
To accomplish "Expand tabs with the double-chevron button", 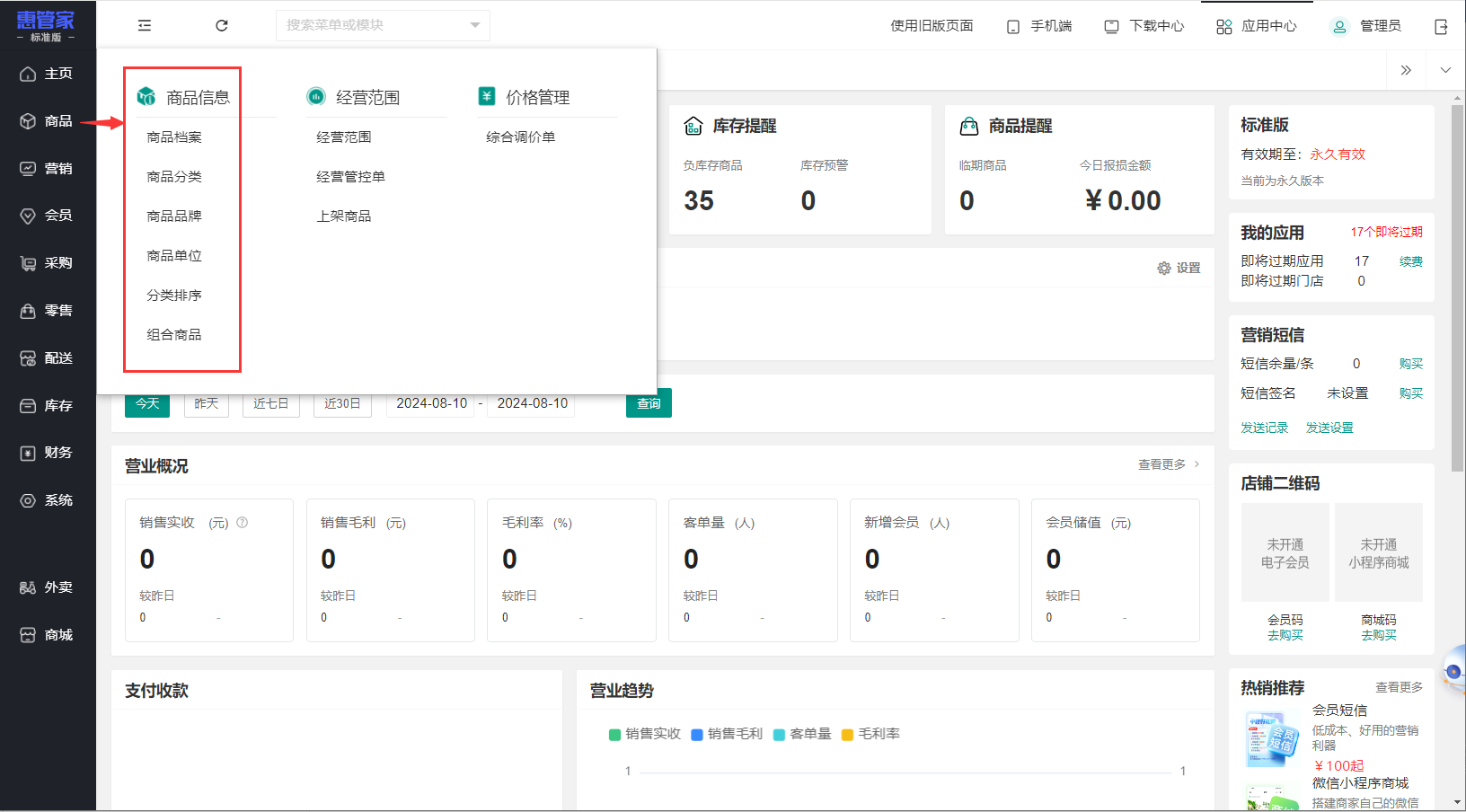I will (x=1406, y=70).
